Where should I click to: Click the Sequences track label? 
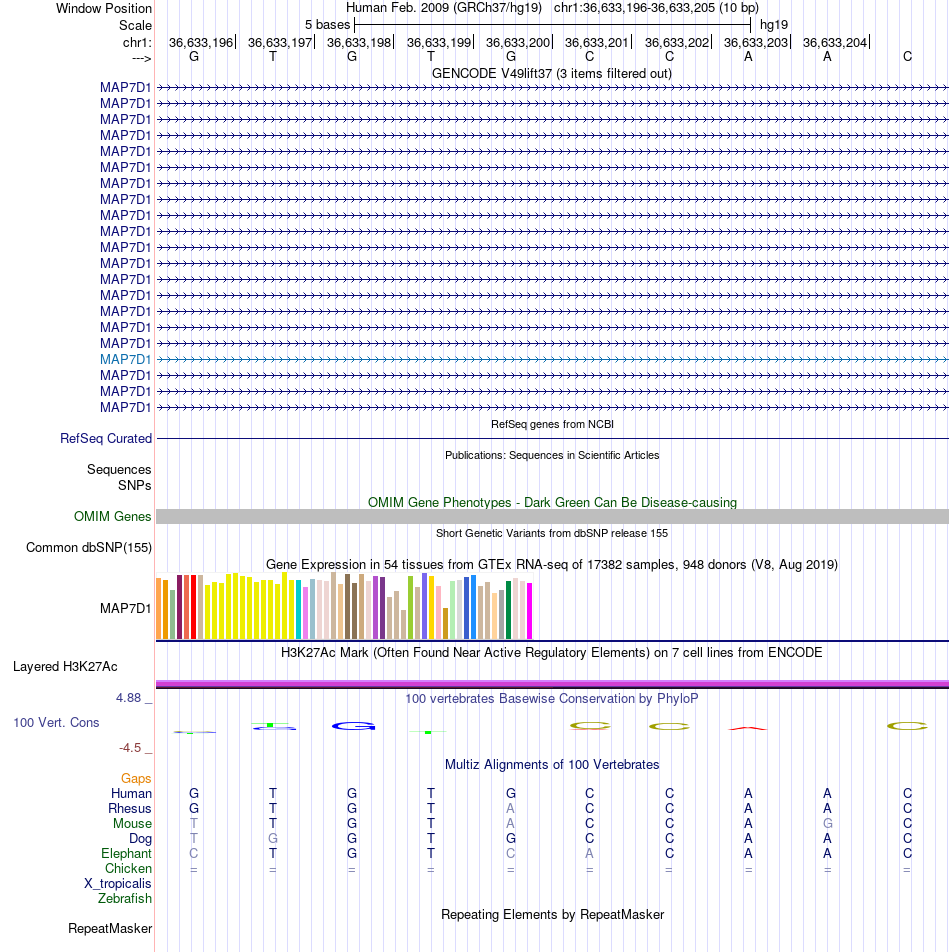(x=119, y=469)
